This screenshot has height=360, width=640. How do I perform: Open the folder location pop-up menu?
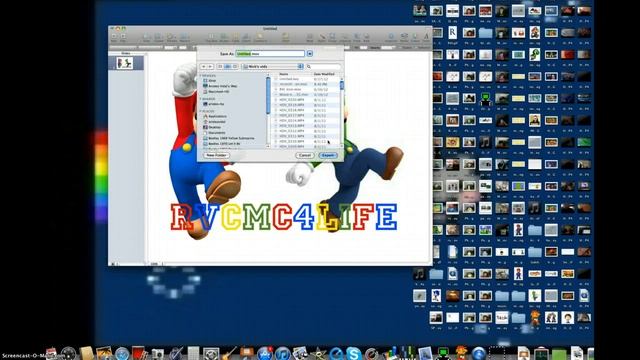pos(273,66)
